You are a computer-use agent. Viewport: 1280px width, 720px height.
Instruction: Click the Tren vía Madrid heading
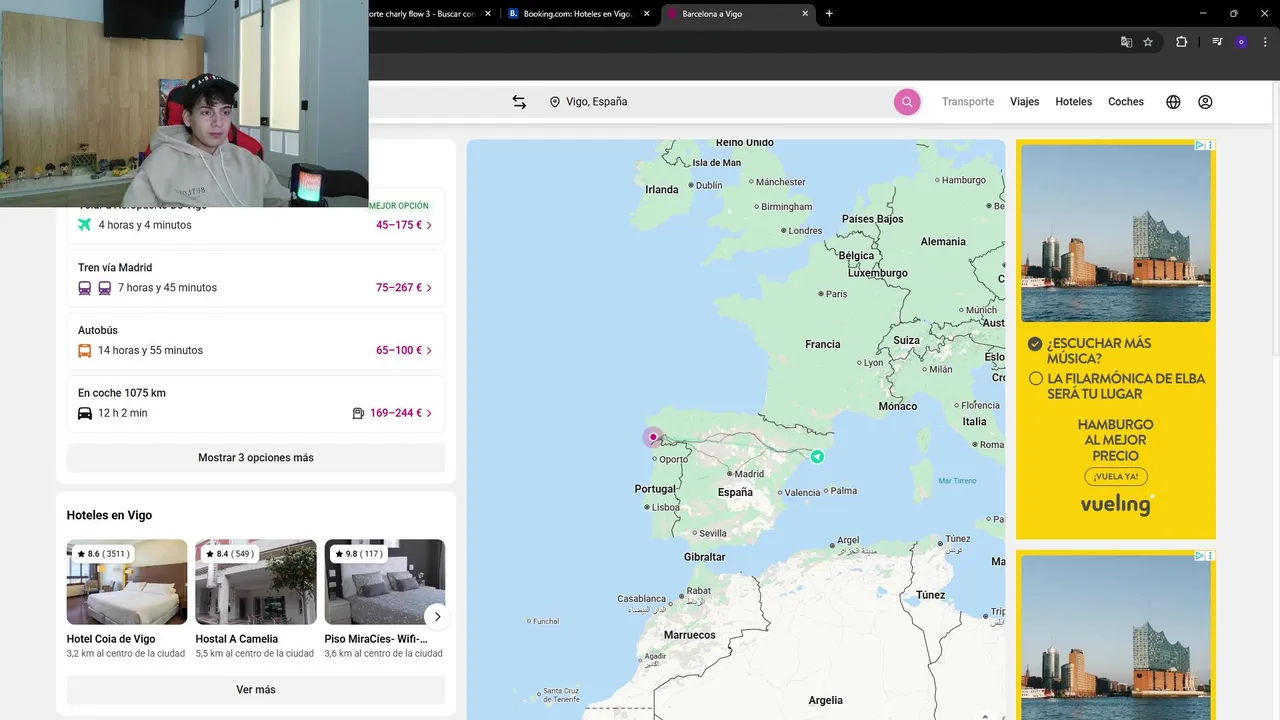tap(115, 268)
